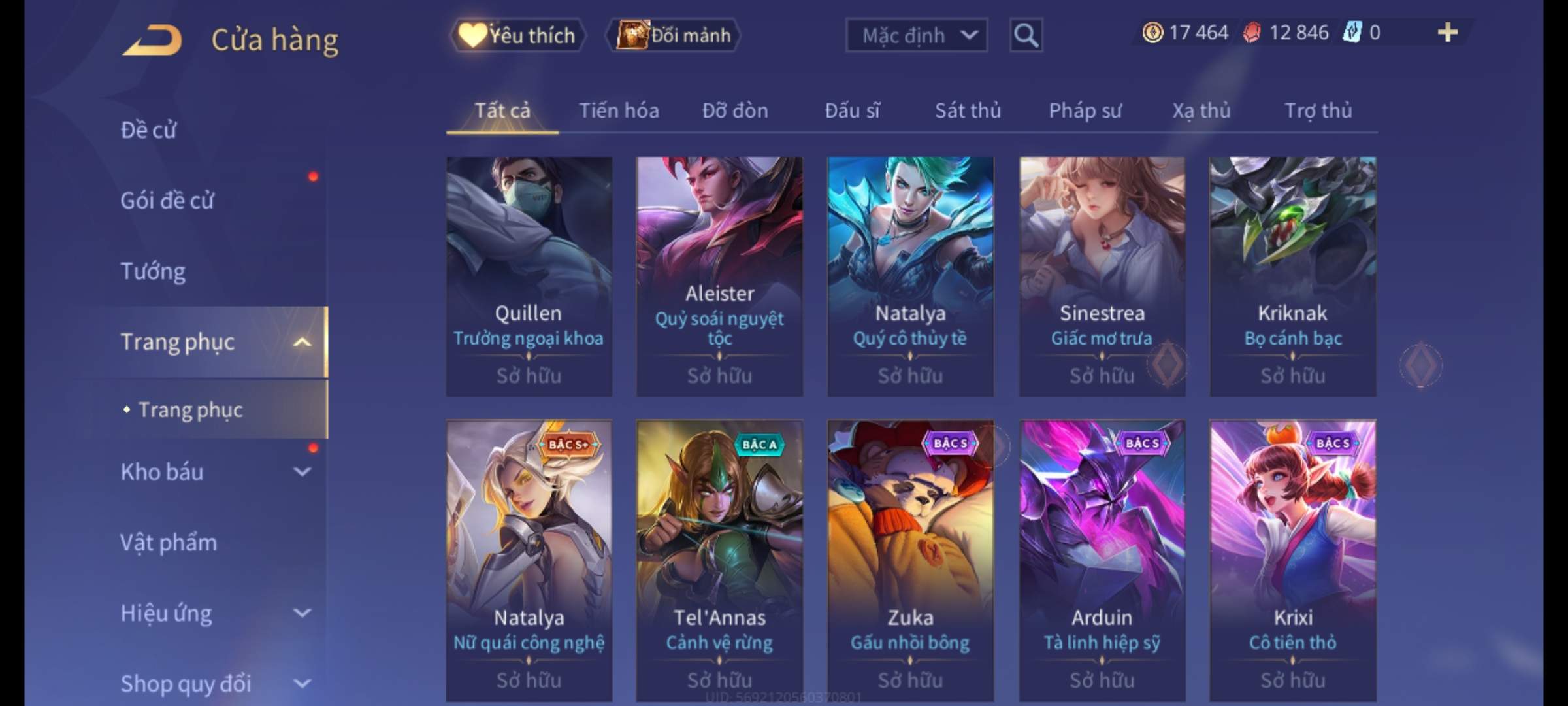1568x706 pixels.
Task: Switch to the Pháp sư tab
Action: [x=1085, y=110]
